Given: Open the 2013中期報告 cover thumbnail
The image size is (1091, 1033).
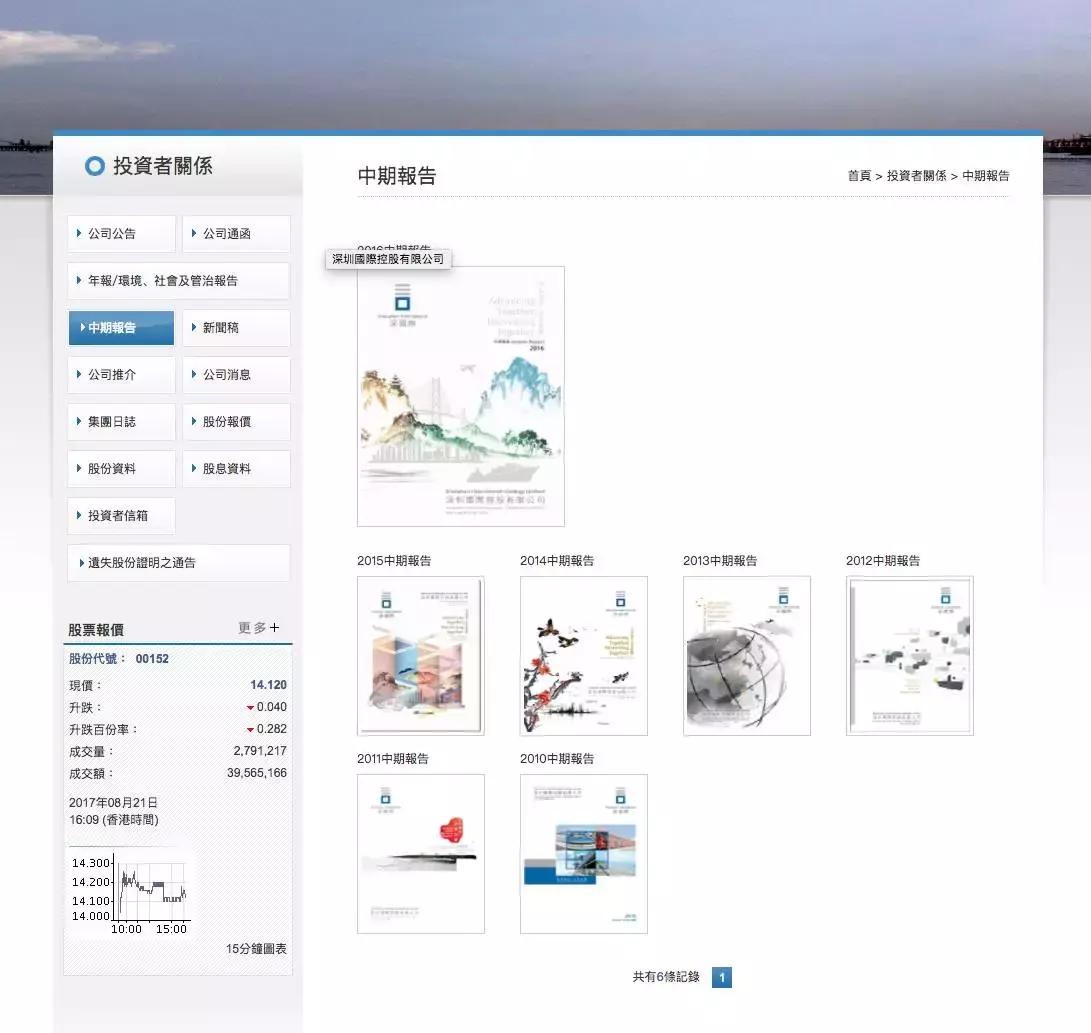Looking at the screenshot, I should pyautogui.click(x=746, y=656).
